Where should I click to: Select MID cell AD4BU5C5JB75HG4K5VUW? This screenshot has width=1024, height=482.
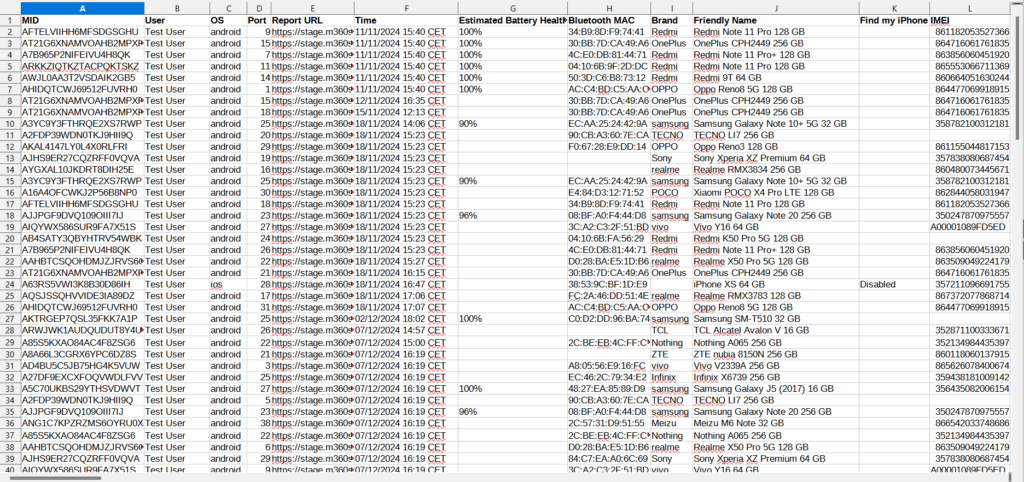82,365
